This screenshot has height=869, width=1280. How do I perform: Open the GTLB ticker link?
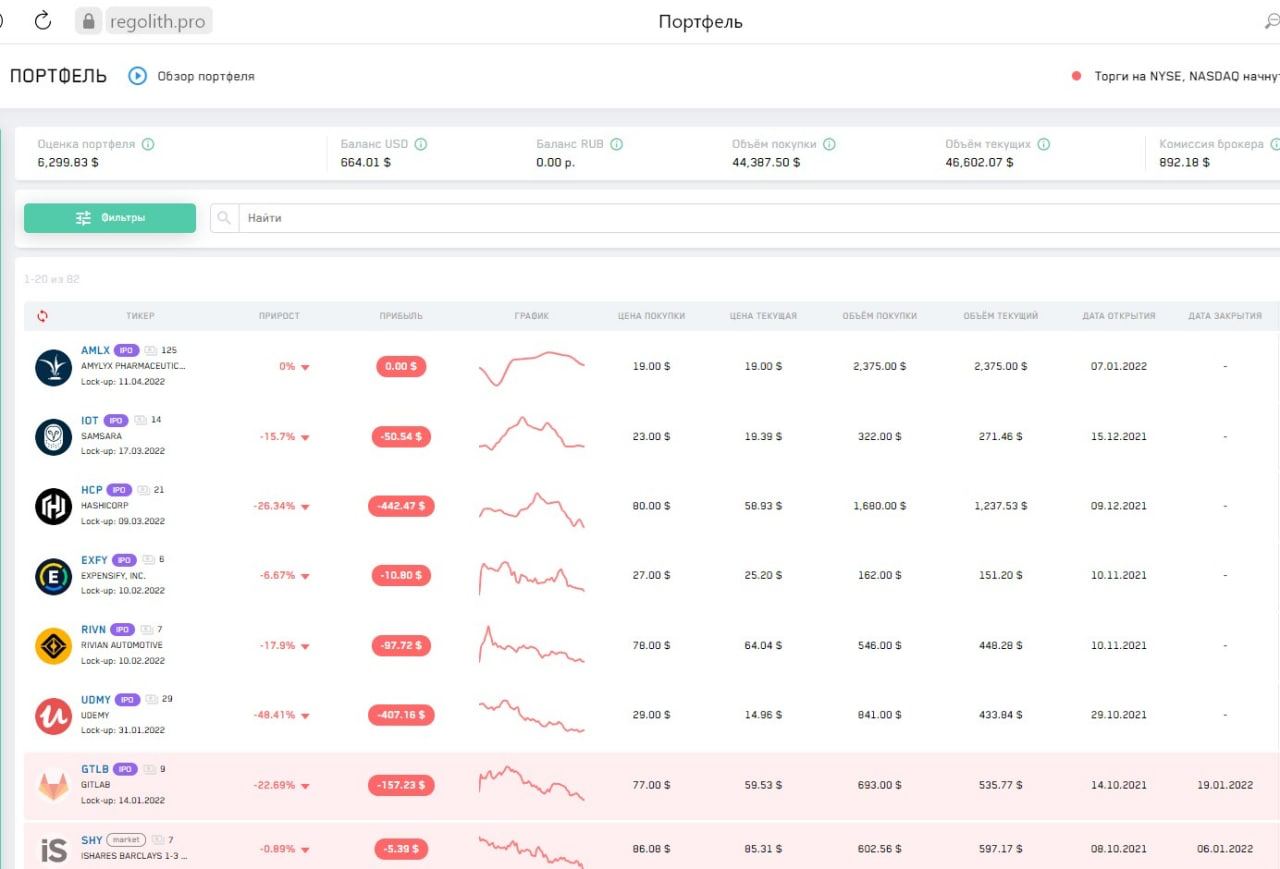pyautogui.click(x=94, y=769)
